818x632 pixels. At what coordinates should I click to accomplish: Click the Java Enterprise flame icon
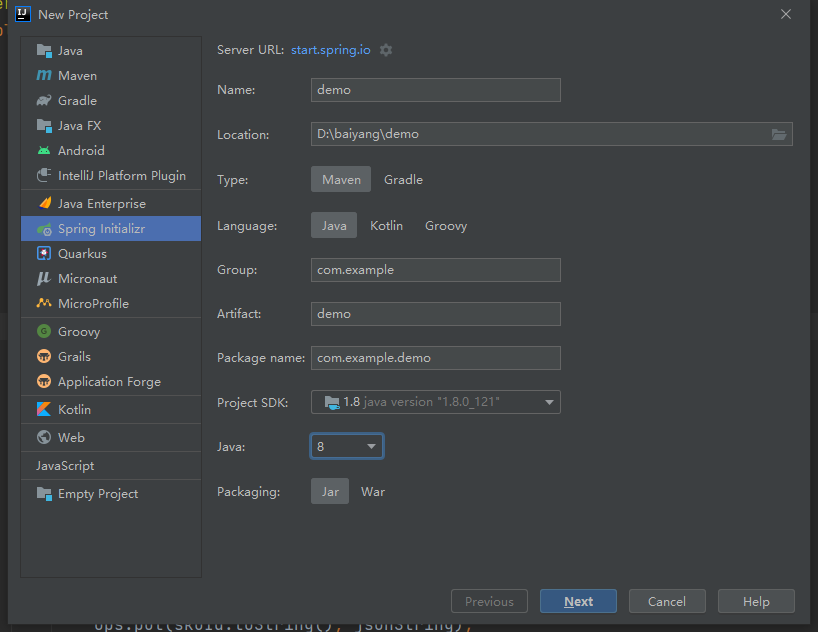tap(45, 204)
